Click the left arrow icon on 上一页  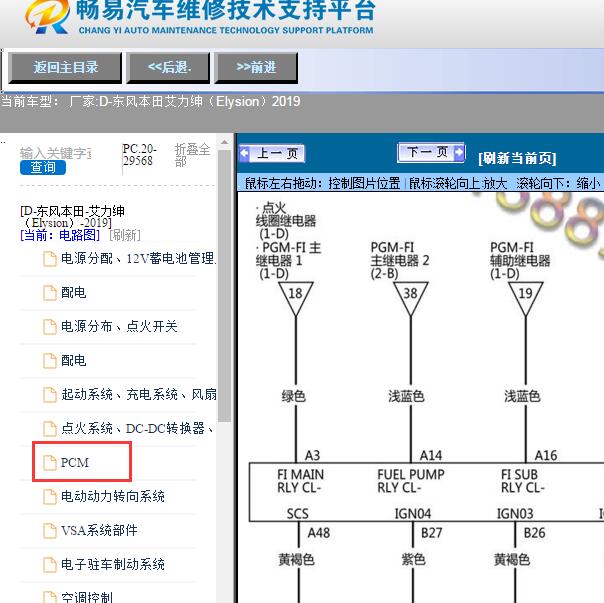[x=244, y=153]
